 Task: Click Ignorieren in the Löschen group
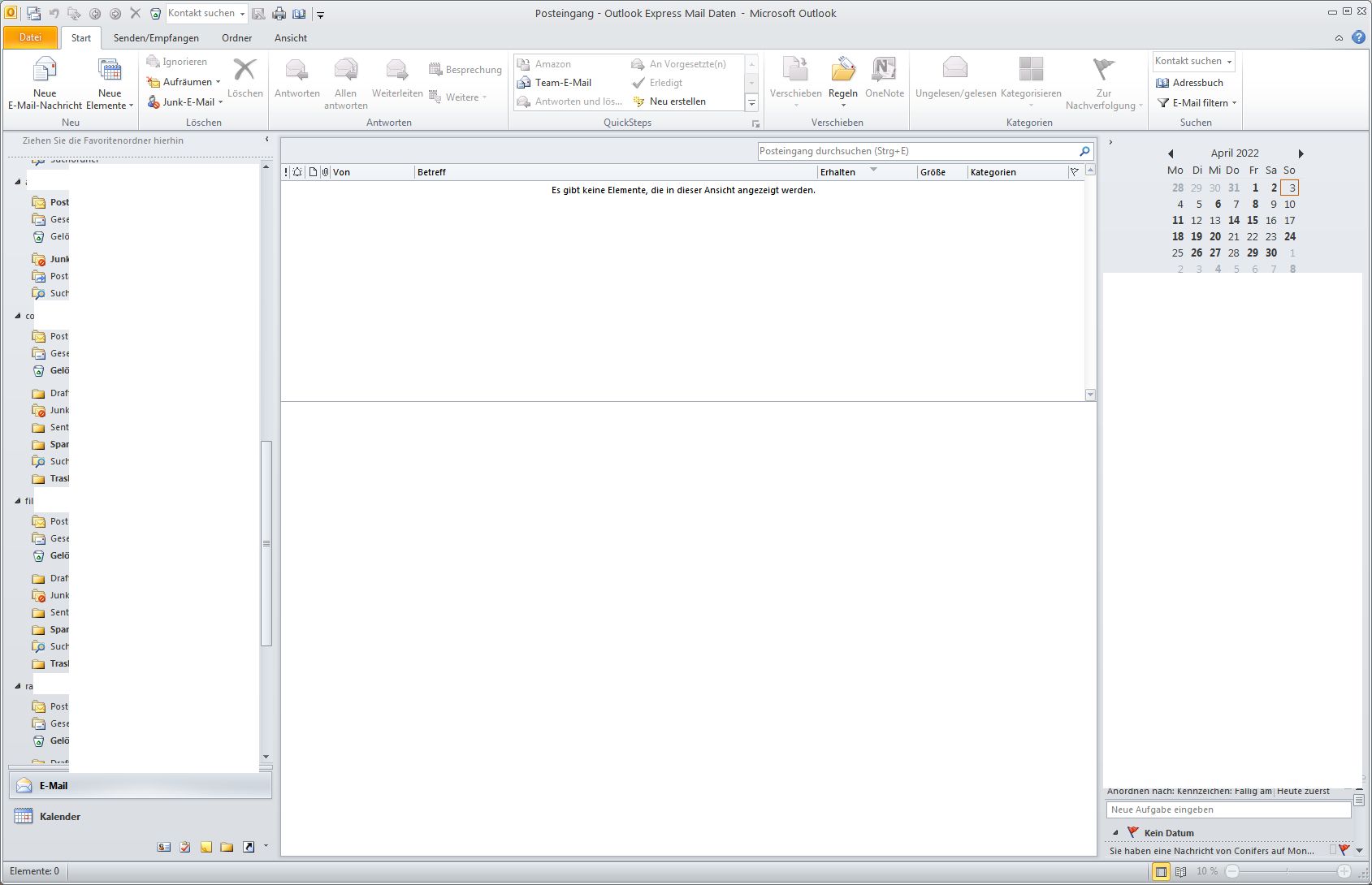point(177,62)
